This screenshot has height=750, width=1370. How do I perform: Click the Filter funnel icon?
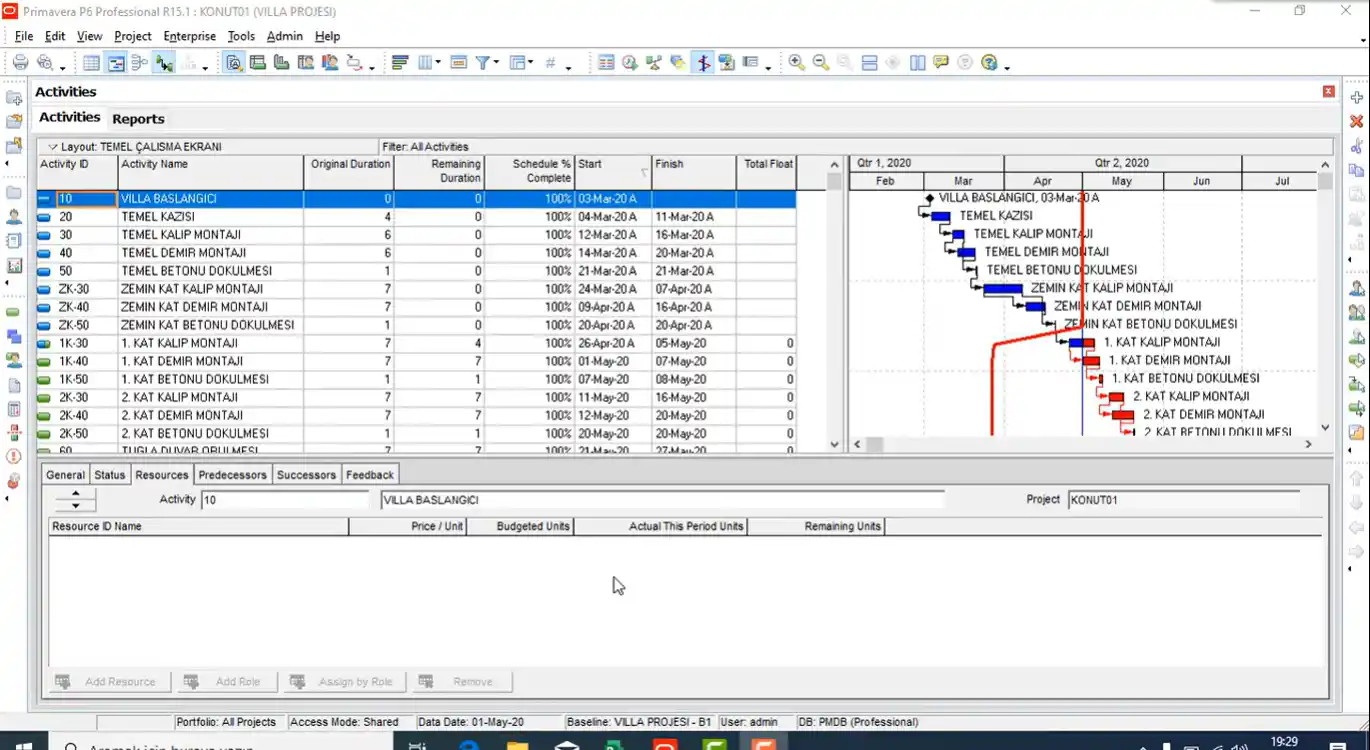(x=483, y=63)
